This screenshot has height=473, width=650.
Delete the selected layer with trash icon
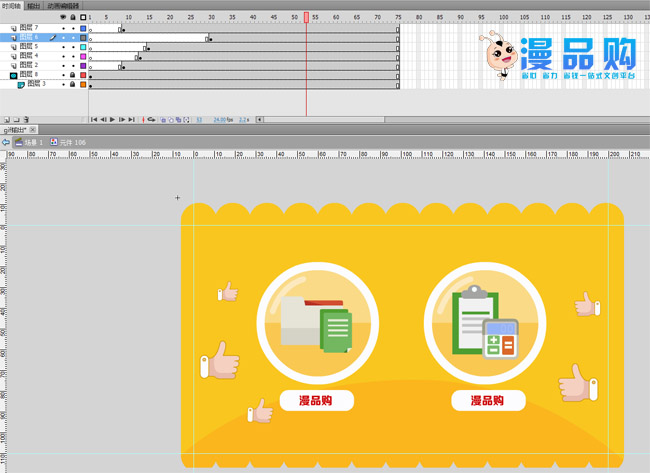pos(26,119)
